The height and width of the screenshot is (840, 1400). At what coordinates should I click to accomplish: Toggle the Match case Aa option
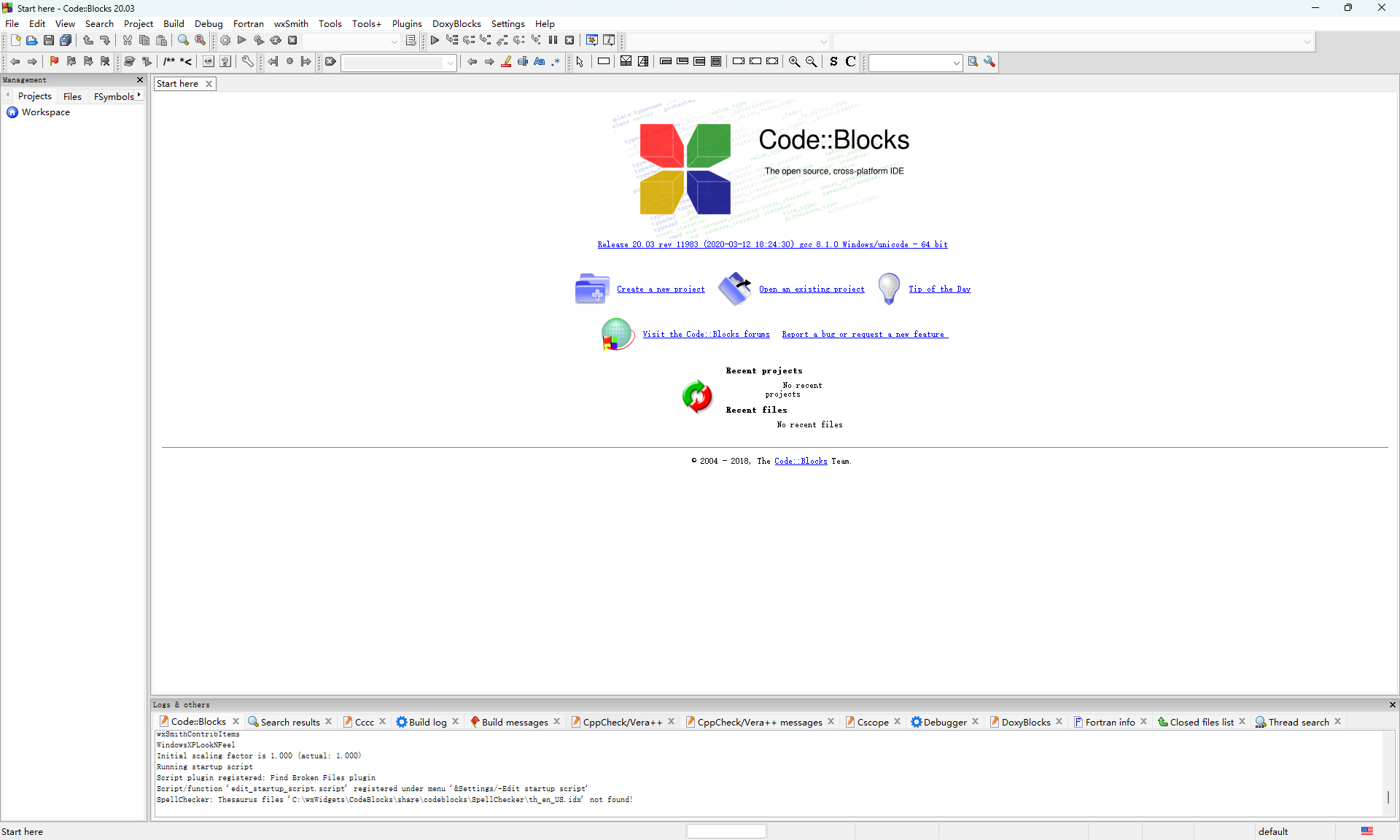click(x=540, y=62)
